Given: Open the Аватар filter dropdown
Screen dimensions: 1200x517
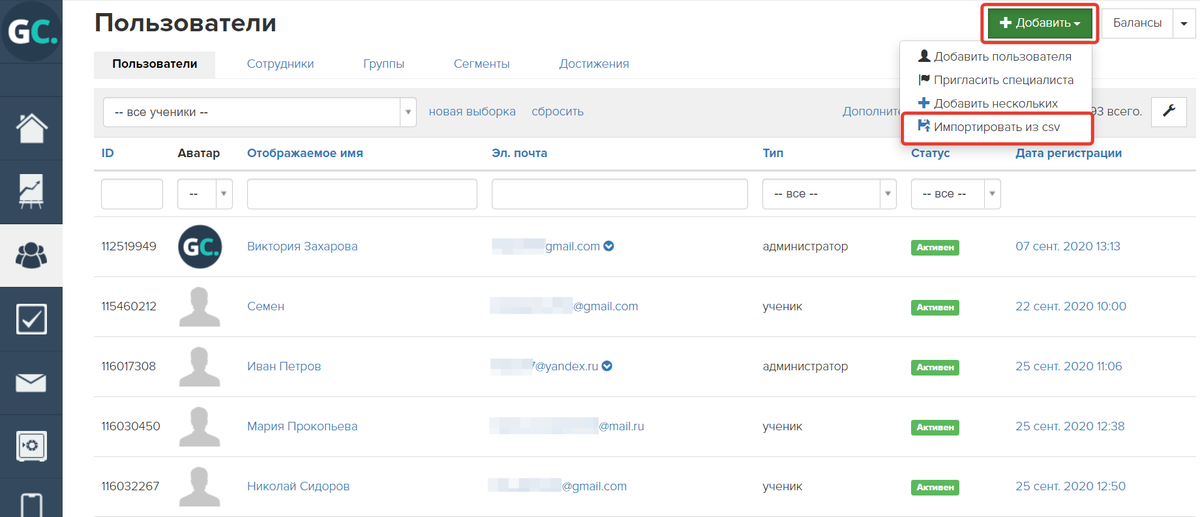Looking at the screenshot, I should (x=204, y=194).
